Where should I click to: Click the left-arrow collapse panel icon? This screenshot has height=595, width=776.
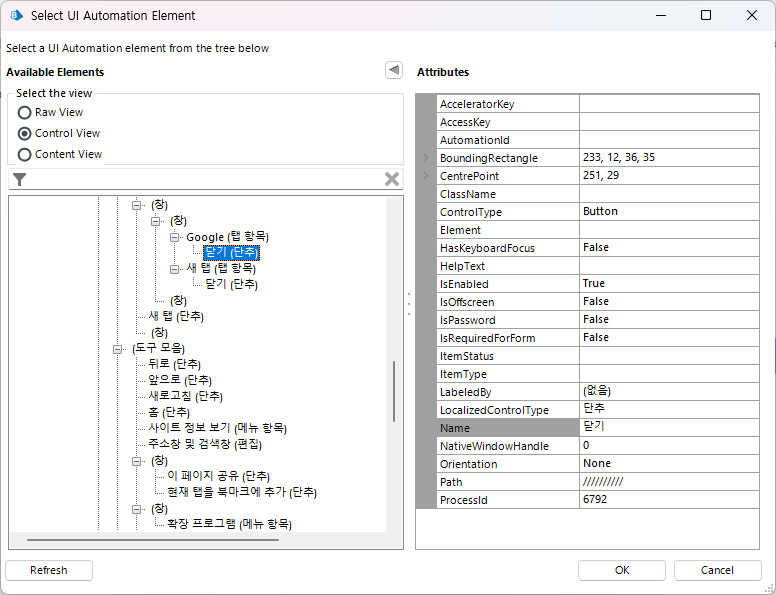[x=394, y=70]
